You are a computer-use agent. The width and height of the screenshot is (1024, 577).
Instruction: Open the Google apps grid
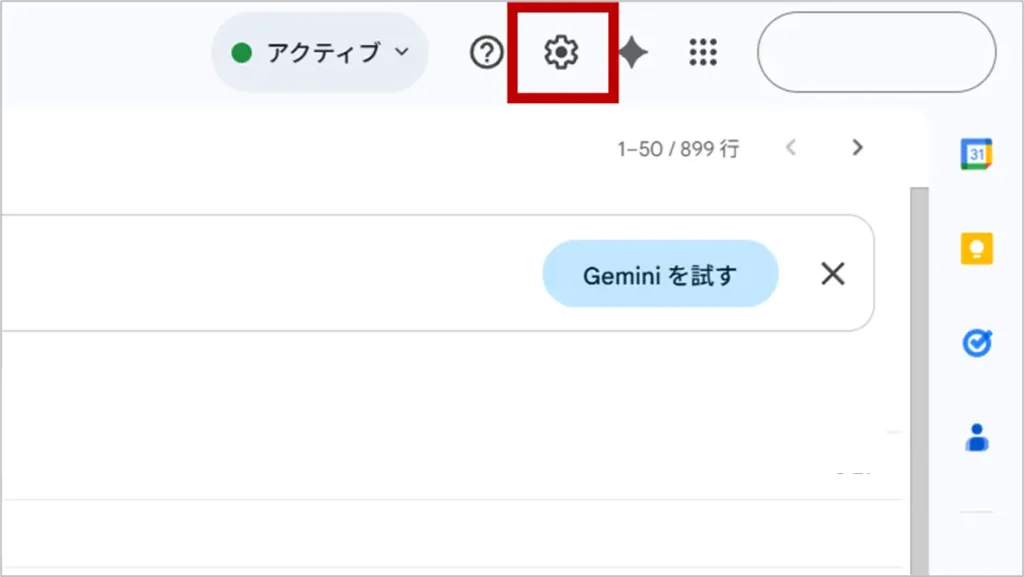point(704,52)
